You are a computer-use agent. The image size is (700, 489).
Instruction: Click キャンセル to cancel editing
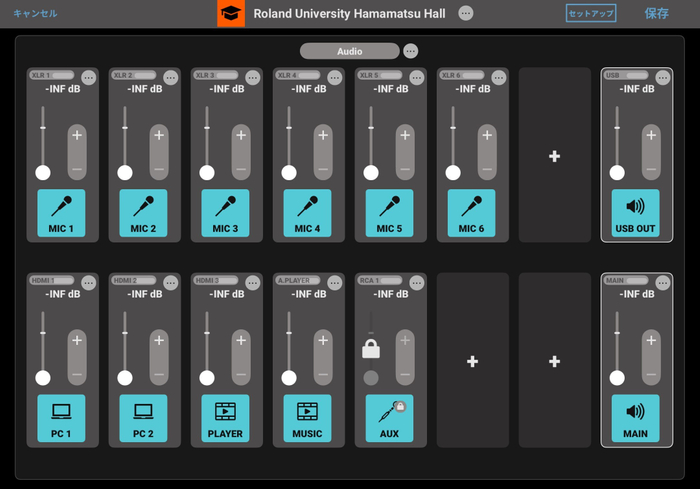[x=35, y=13]
